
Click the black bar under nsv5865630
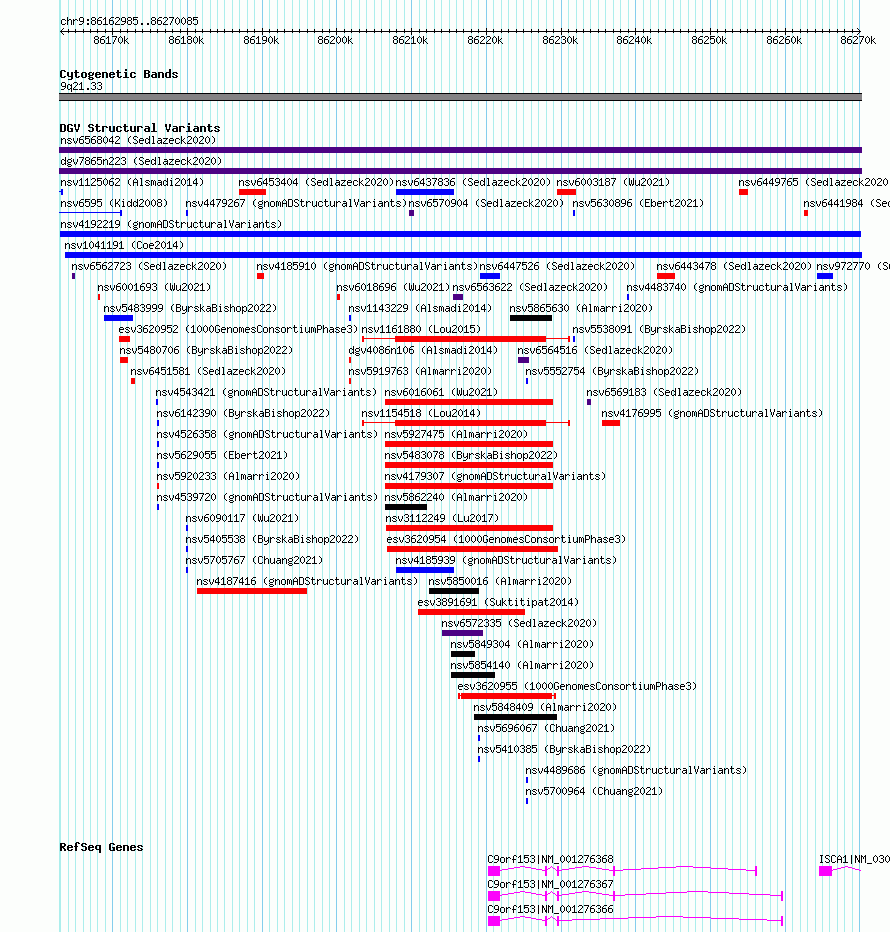point(531,318)
